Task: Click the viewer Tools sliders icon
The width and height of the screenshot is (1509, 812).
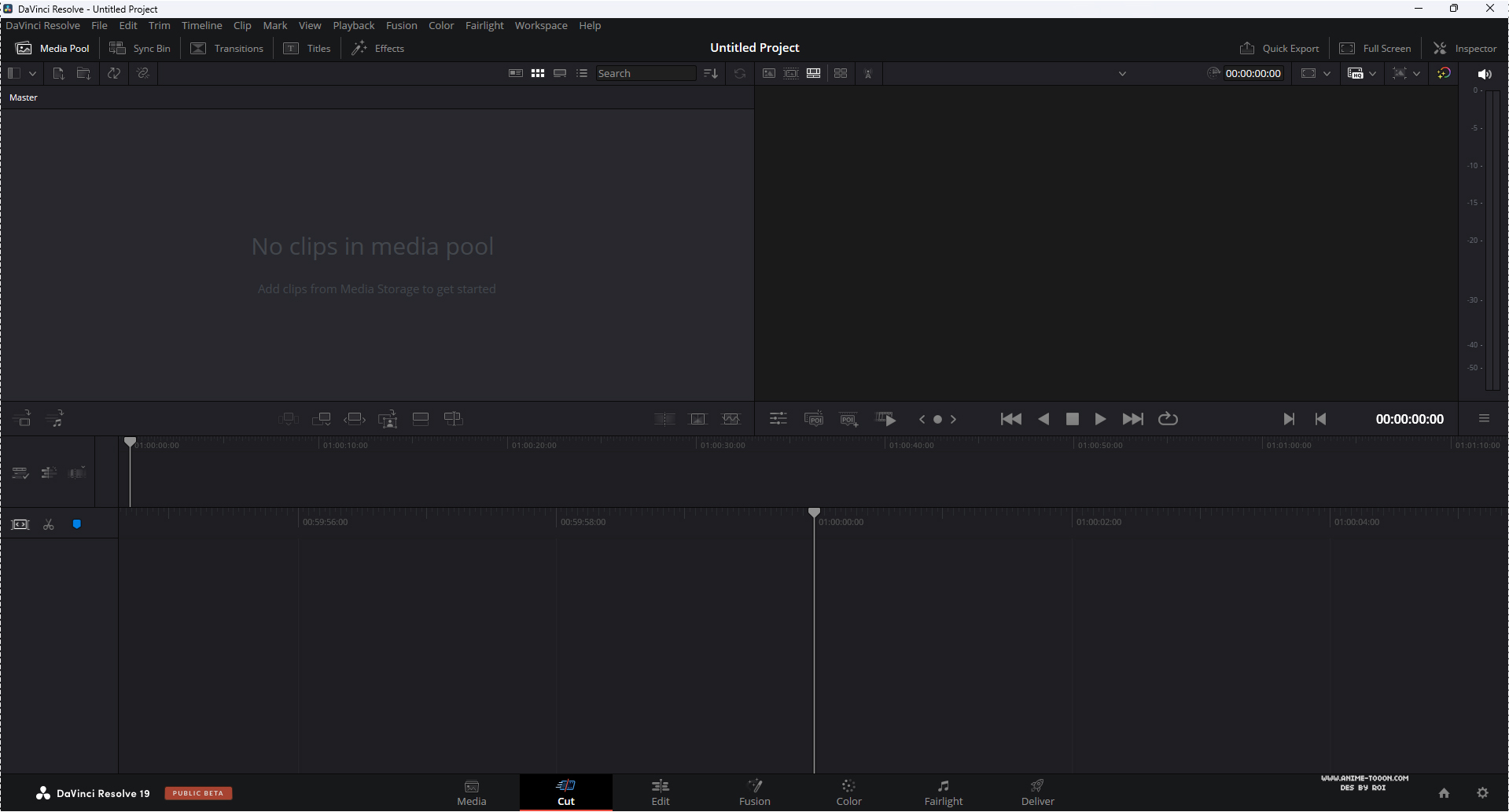Action: [778, 419]
